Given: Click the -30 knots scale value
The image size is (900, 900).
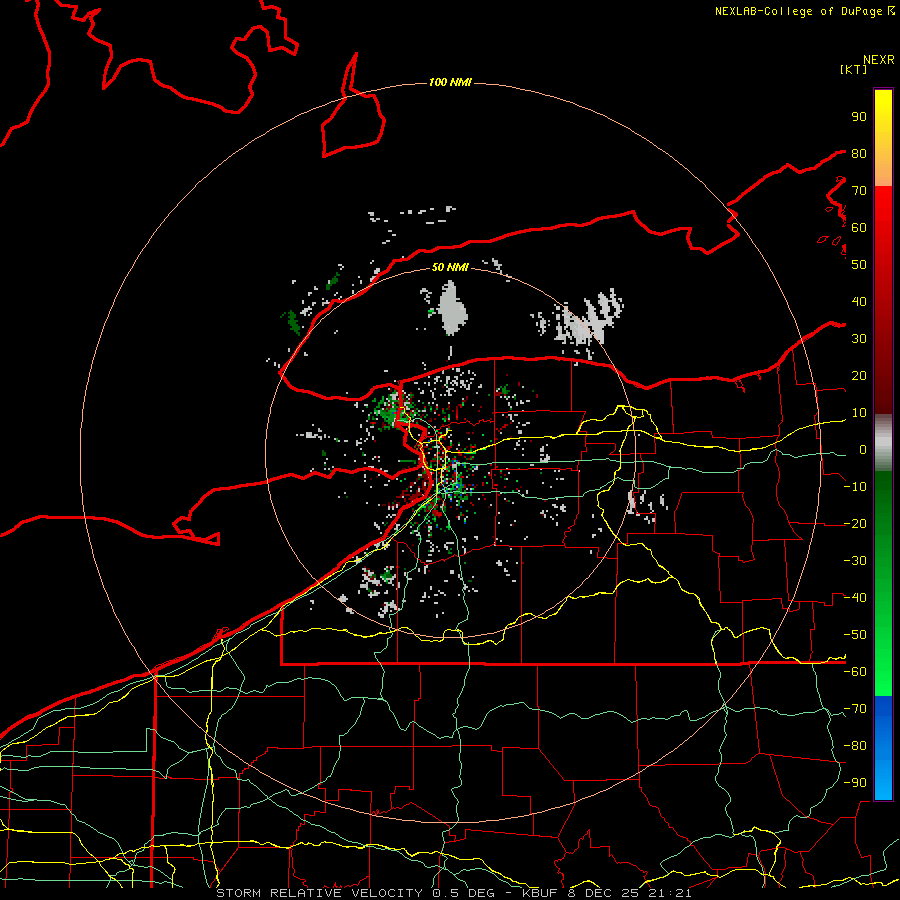Looking at the screenshot, I should point(855,561).
